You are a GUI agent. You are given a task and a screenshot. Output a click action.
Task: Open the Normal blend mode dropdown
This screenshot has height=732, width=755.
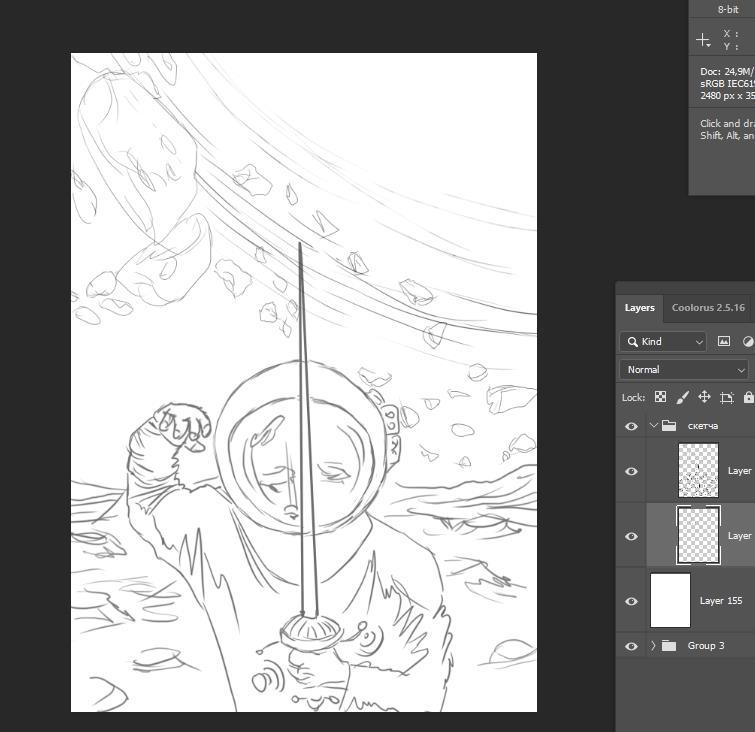tap(684, 369)
